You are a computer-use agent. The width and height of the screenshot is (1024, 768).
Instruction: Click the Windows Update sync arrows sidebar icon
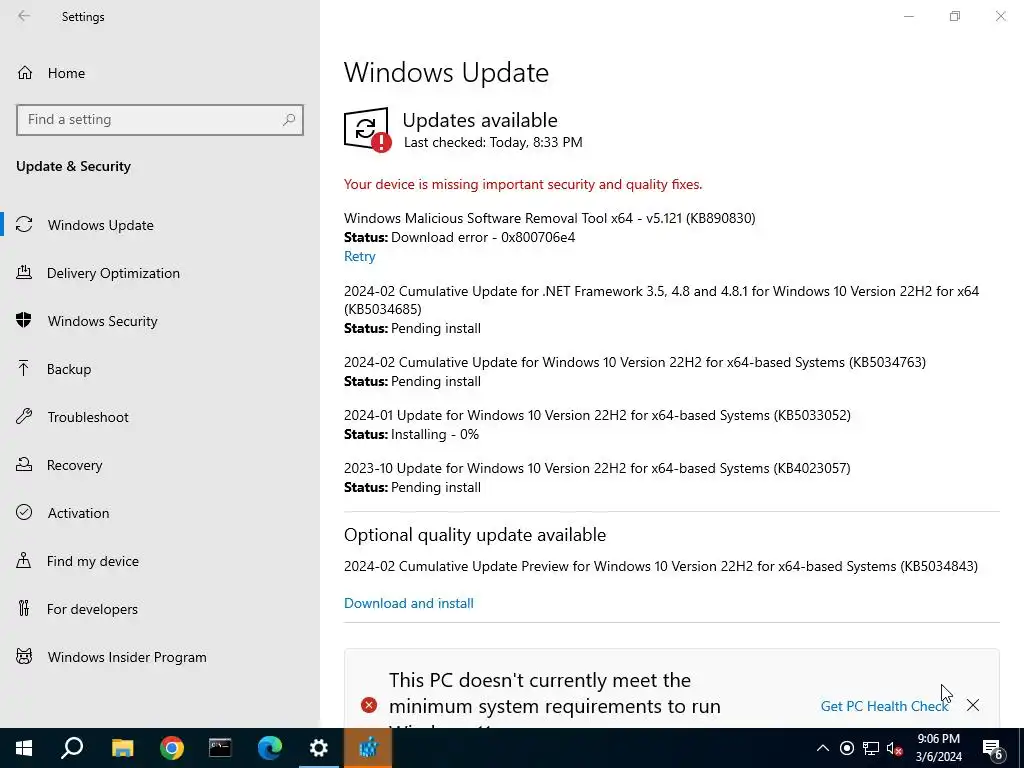(24, 225)
